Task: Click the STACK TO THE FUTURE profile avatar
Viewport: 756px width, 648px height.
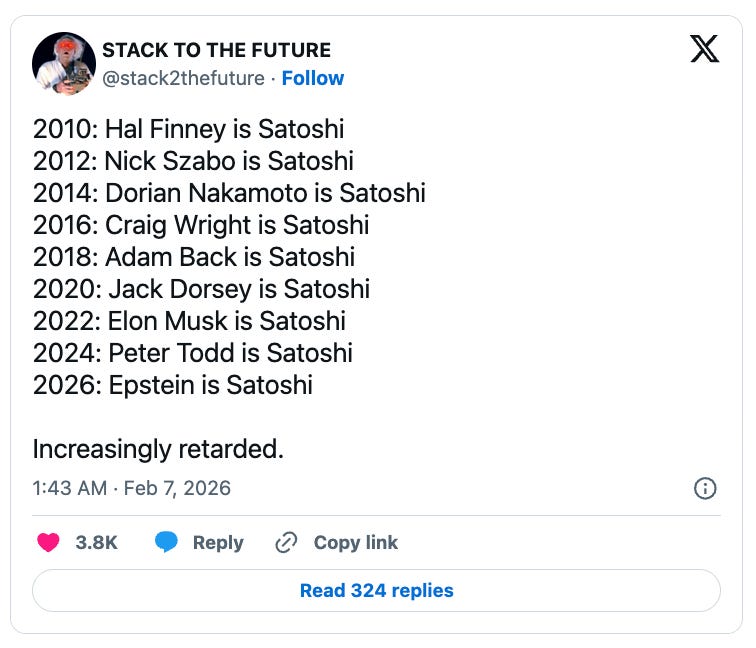Action: click(x=64, y=64)
